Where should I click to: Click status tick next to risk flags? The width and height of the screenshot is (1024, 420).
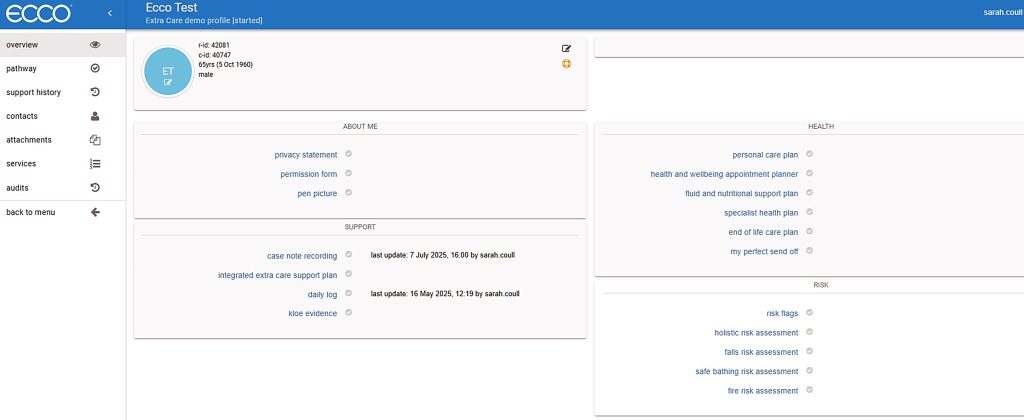tap(809, 312)
